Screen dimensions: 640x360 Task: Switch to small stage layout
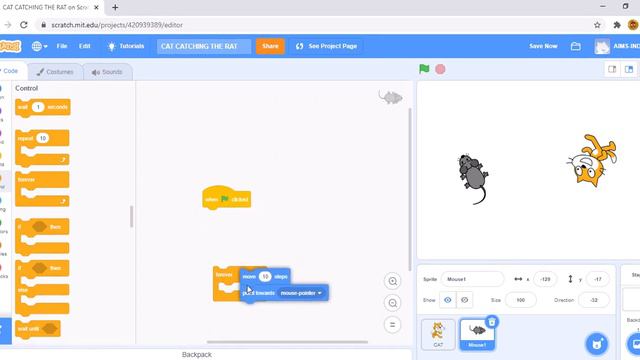tap(612, 69)
